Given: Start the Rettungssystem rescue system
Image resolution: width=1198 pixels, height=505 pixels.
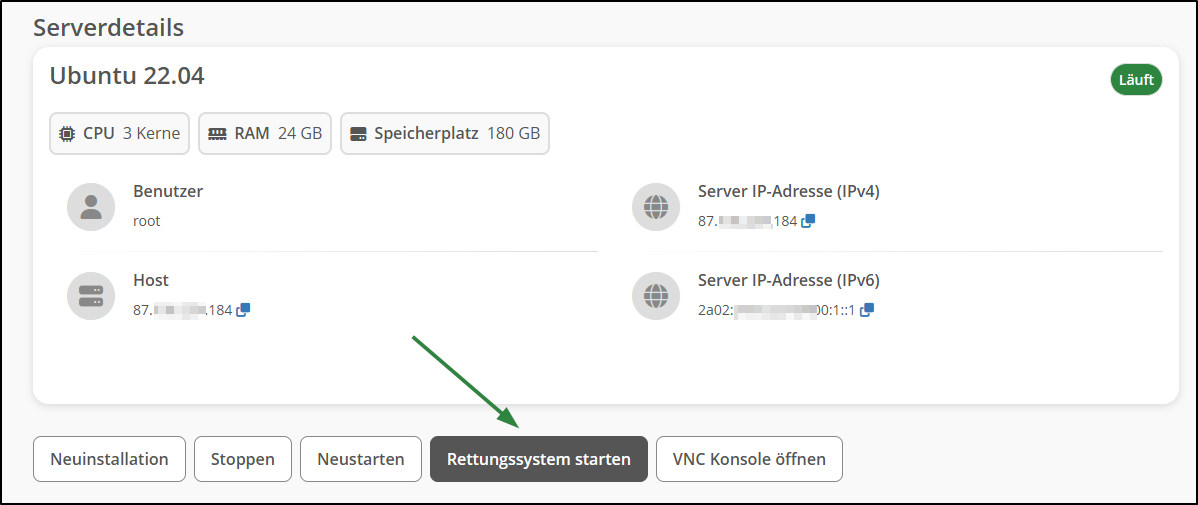Looking at the screenshot, I should point(539,459).
